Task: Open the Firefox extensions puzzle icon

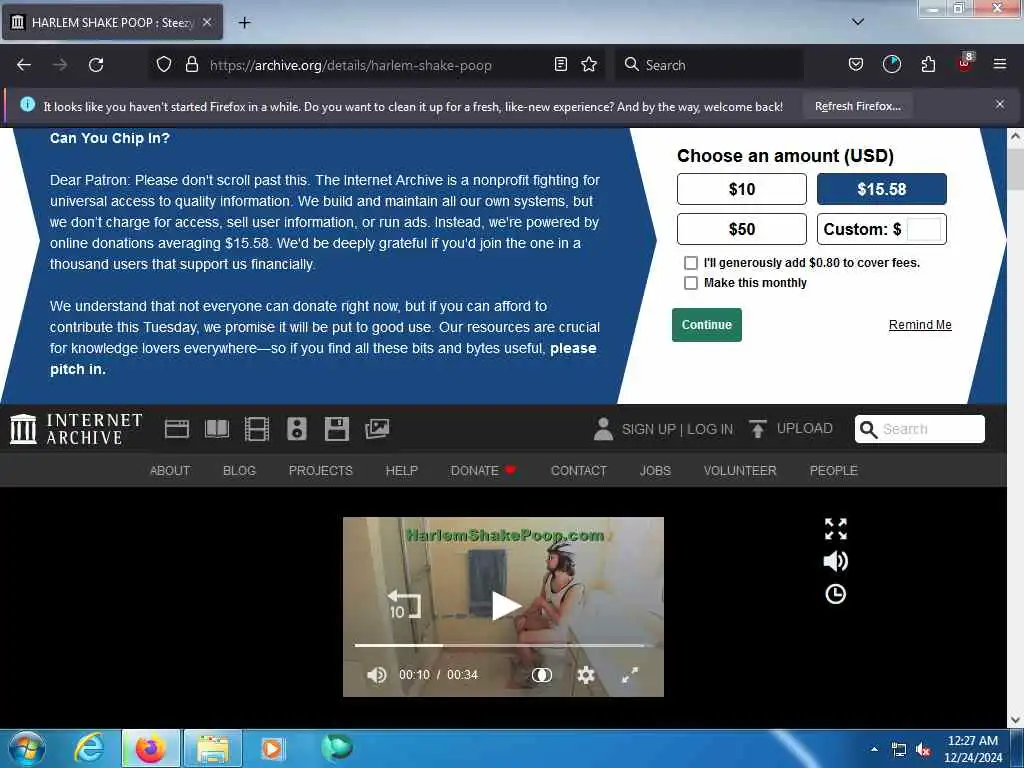Action: click(928, 64)
